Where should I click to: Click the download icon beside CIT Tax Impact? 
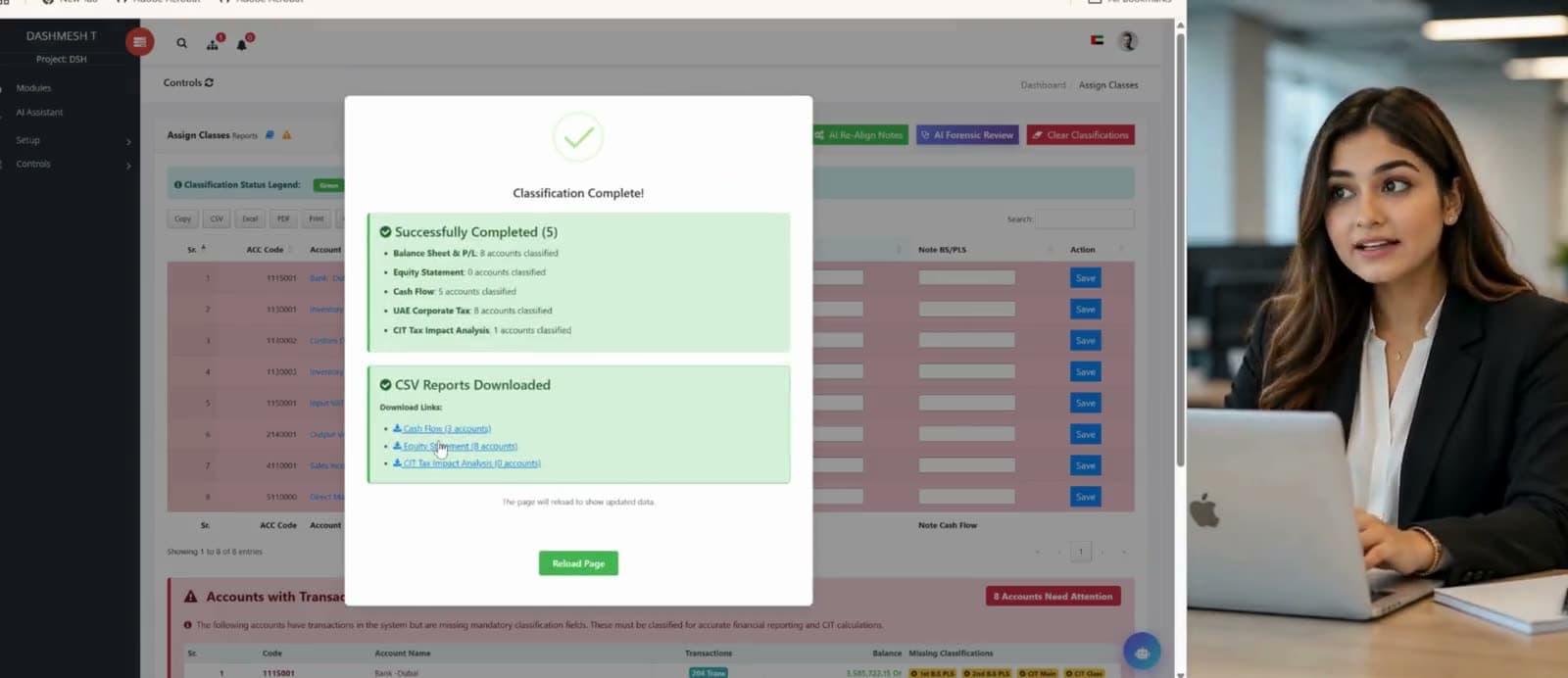tap(397, 462)
